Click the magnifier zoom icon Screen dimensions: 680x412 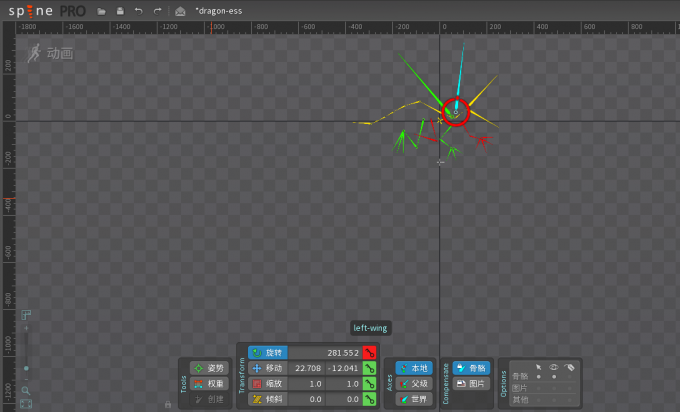[x=26, y=391]
